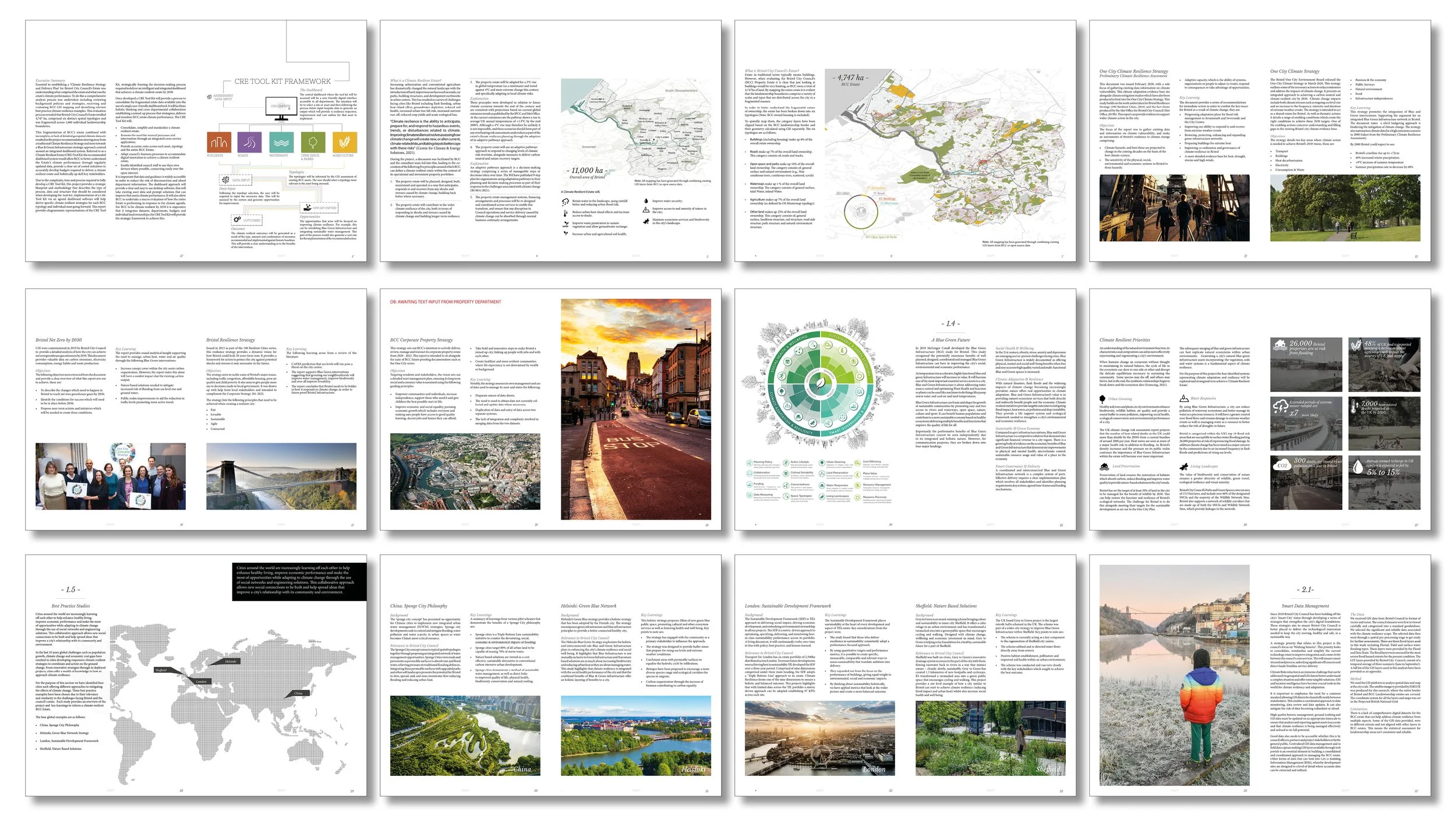Click the red DB awaiting text input note
This screenshot has width=1456, height=819.
[x=446, y=302]
